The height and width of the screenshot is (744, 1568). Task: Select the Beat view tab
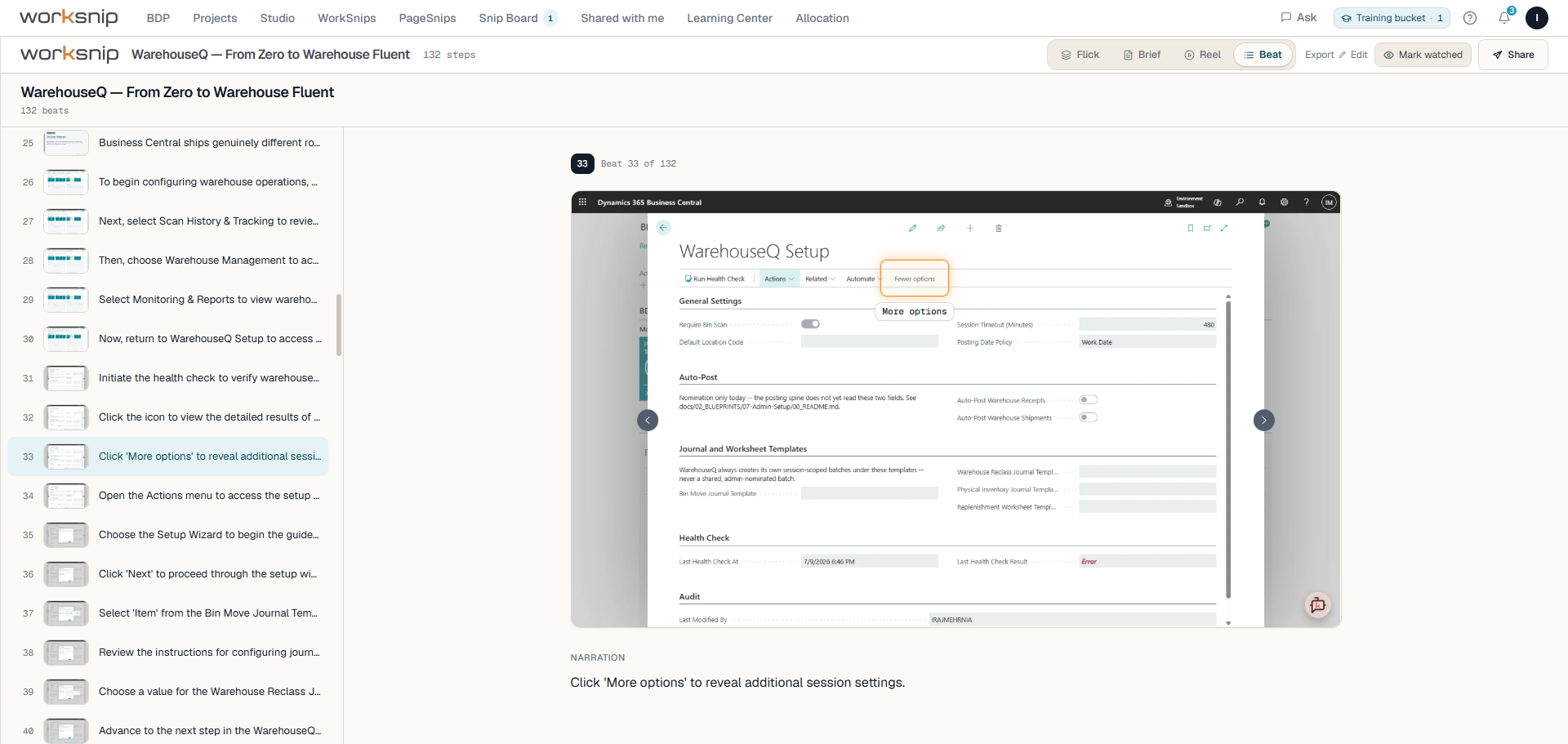coord(1263,55)
